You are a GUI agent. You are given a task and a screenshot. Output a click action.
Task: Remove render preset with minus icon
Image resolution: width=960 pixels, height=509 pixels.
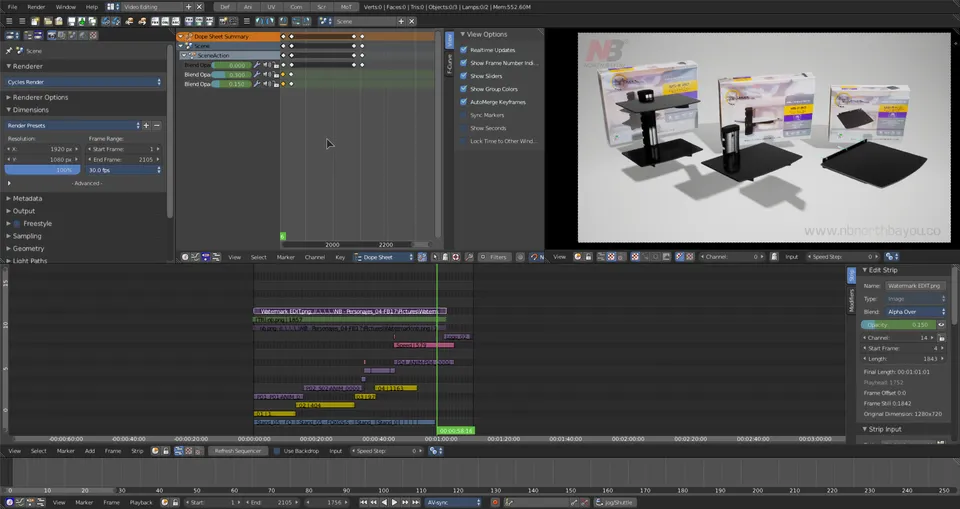157,126
